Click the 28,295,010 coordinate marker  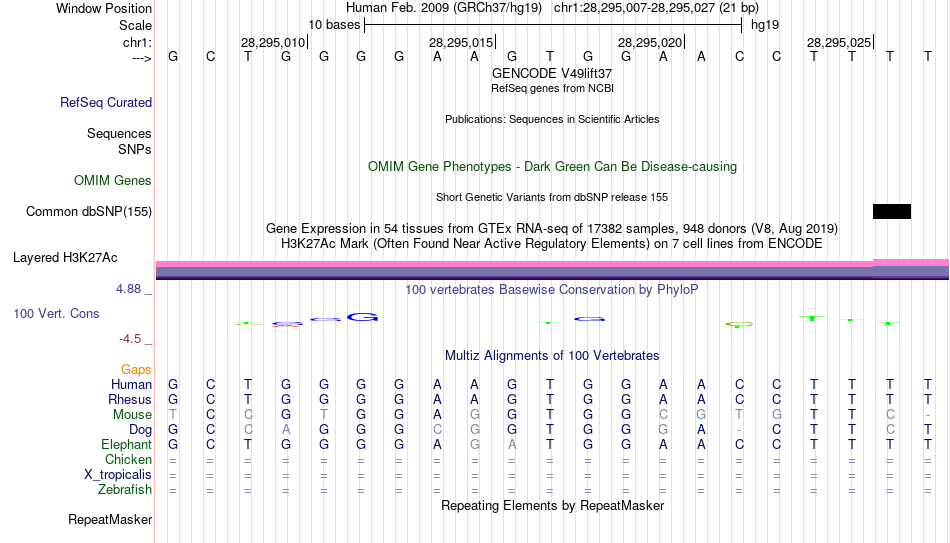click(x=273, y=42)
